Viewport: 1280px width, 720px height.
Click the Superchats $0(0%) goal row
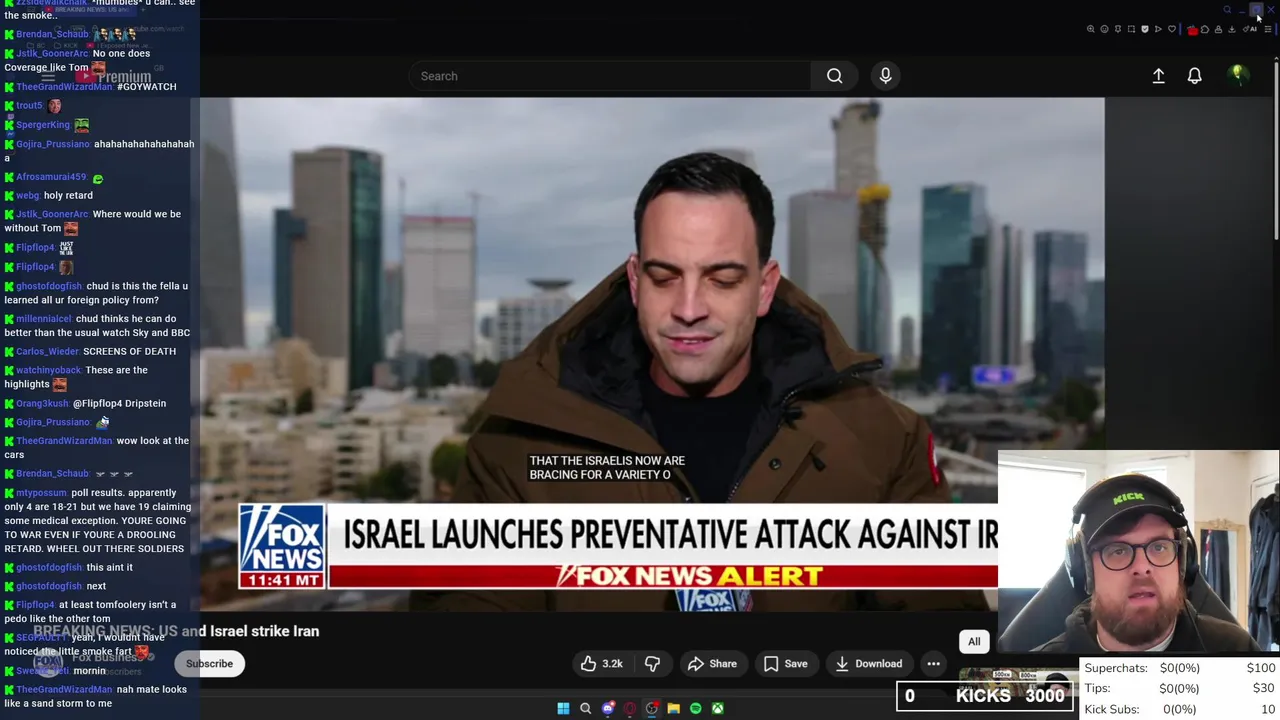click(x=1180, y=668)
